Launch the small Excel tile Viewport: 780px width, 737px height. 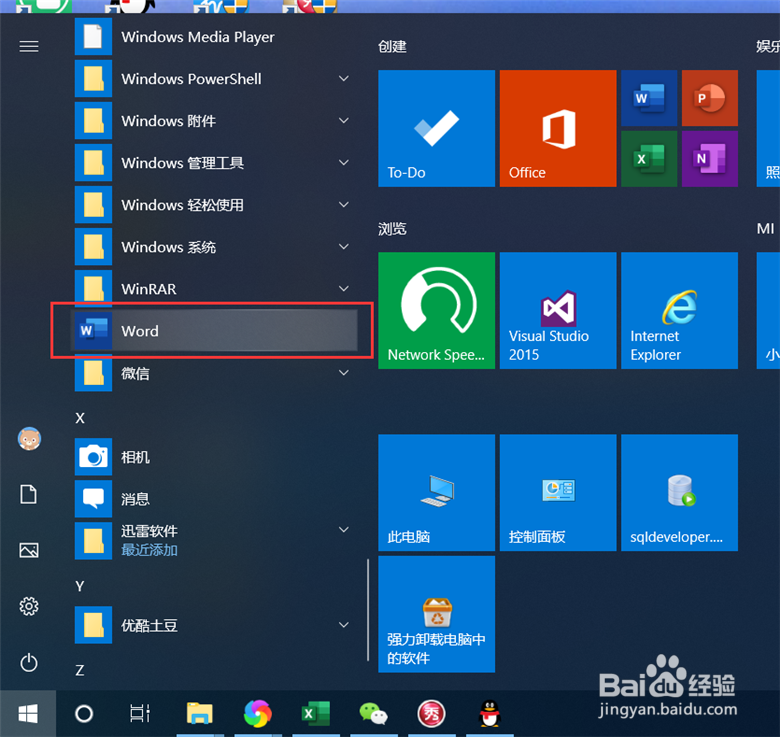(649, 159)
